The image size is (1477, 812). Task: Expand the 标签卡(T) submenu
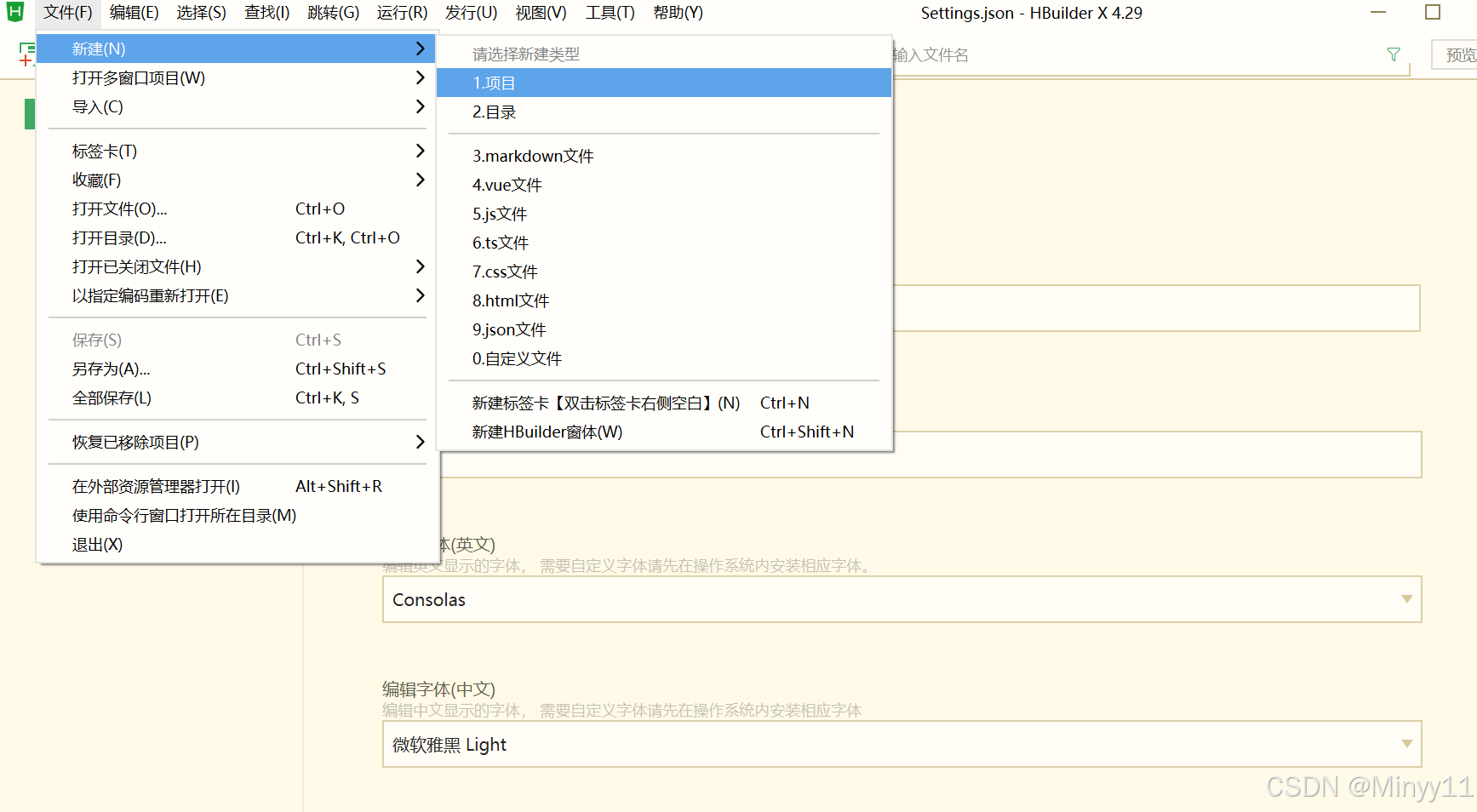pos(238,152)
